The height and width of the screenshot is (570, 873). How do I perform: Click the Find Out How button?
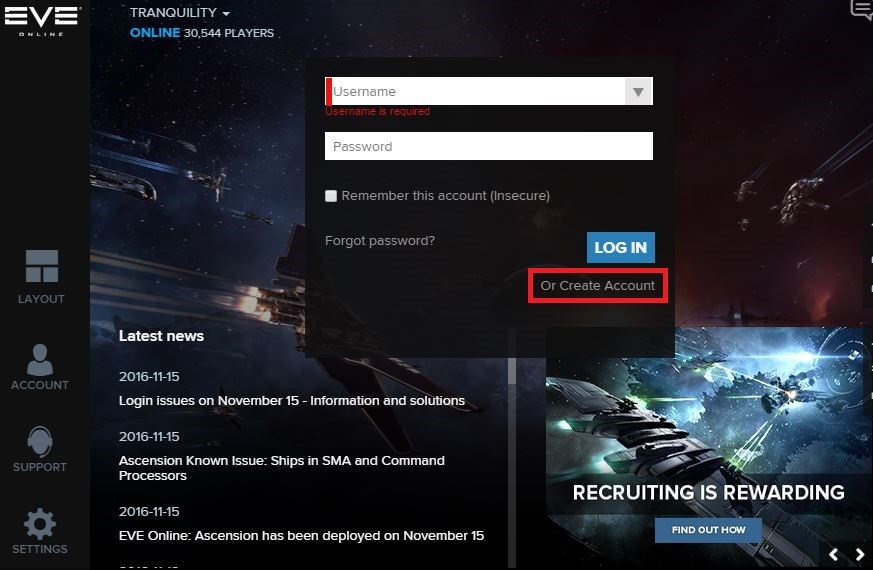pos(708,530)
